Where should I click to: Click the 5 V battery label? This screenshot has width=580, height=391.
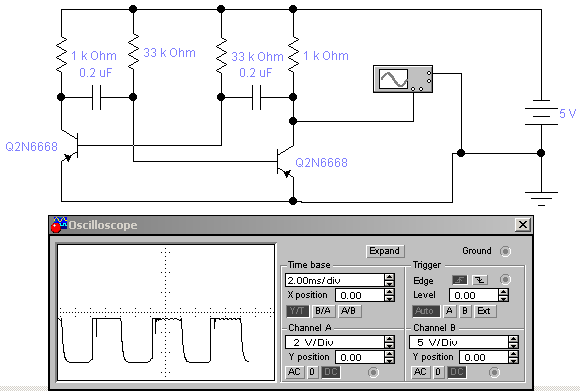(567, 113)
